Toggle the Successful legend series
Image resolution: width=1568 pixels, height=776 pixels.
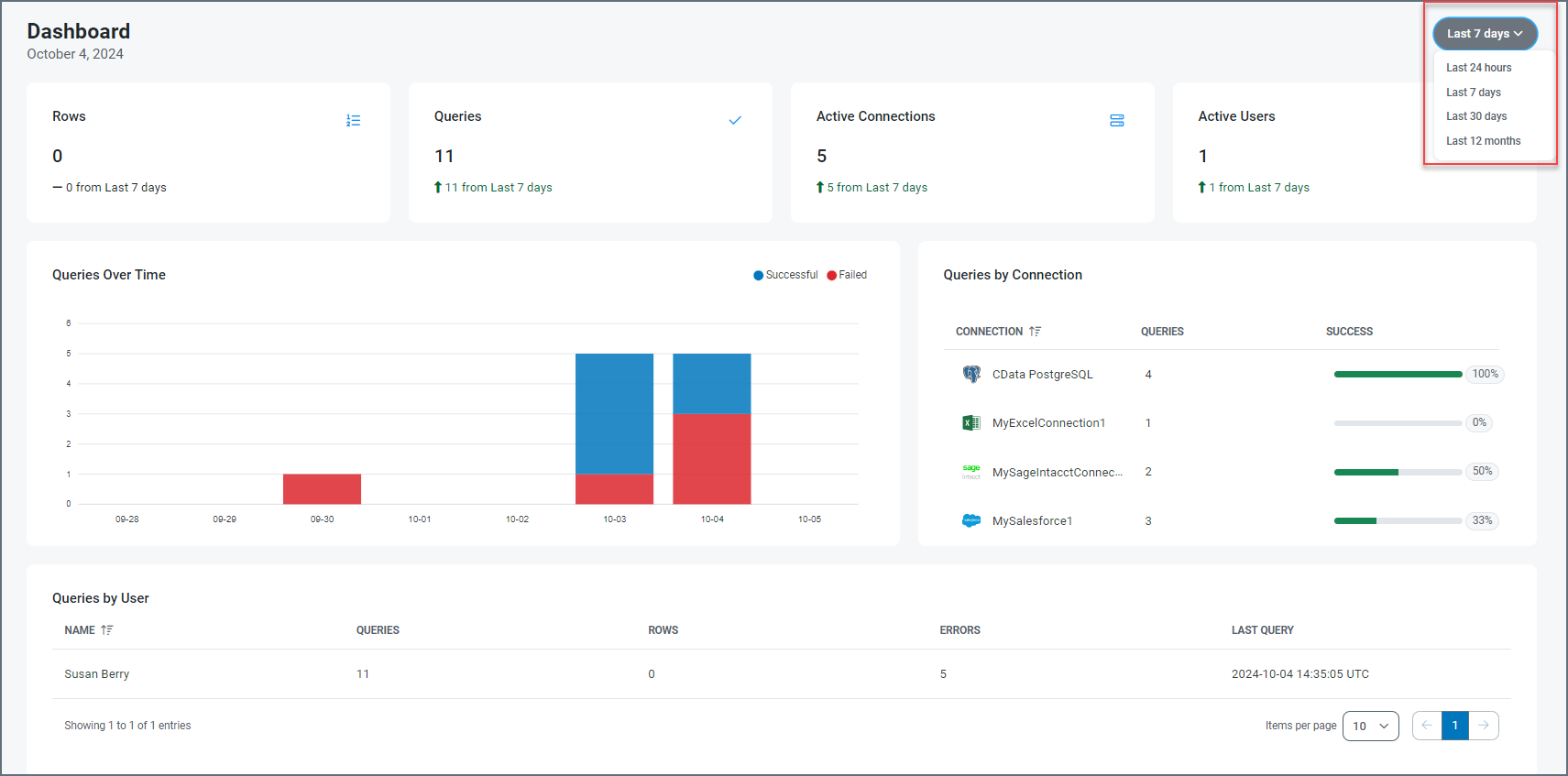click(x=785, y=275)
